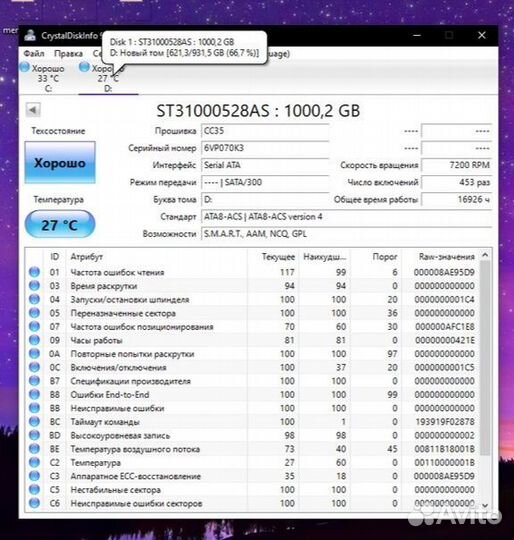Click status icon for B8 Ошибки End-to-End

34,395
